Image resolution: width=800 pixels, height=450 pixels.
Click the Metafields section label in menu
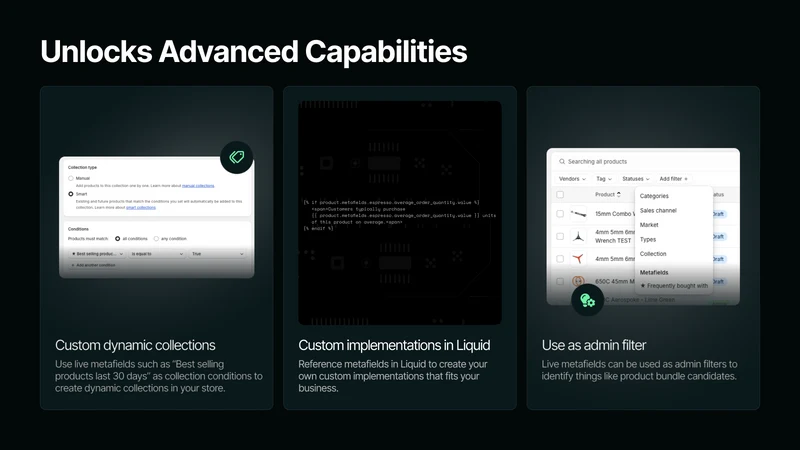point(654,272)
